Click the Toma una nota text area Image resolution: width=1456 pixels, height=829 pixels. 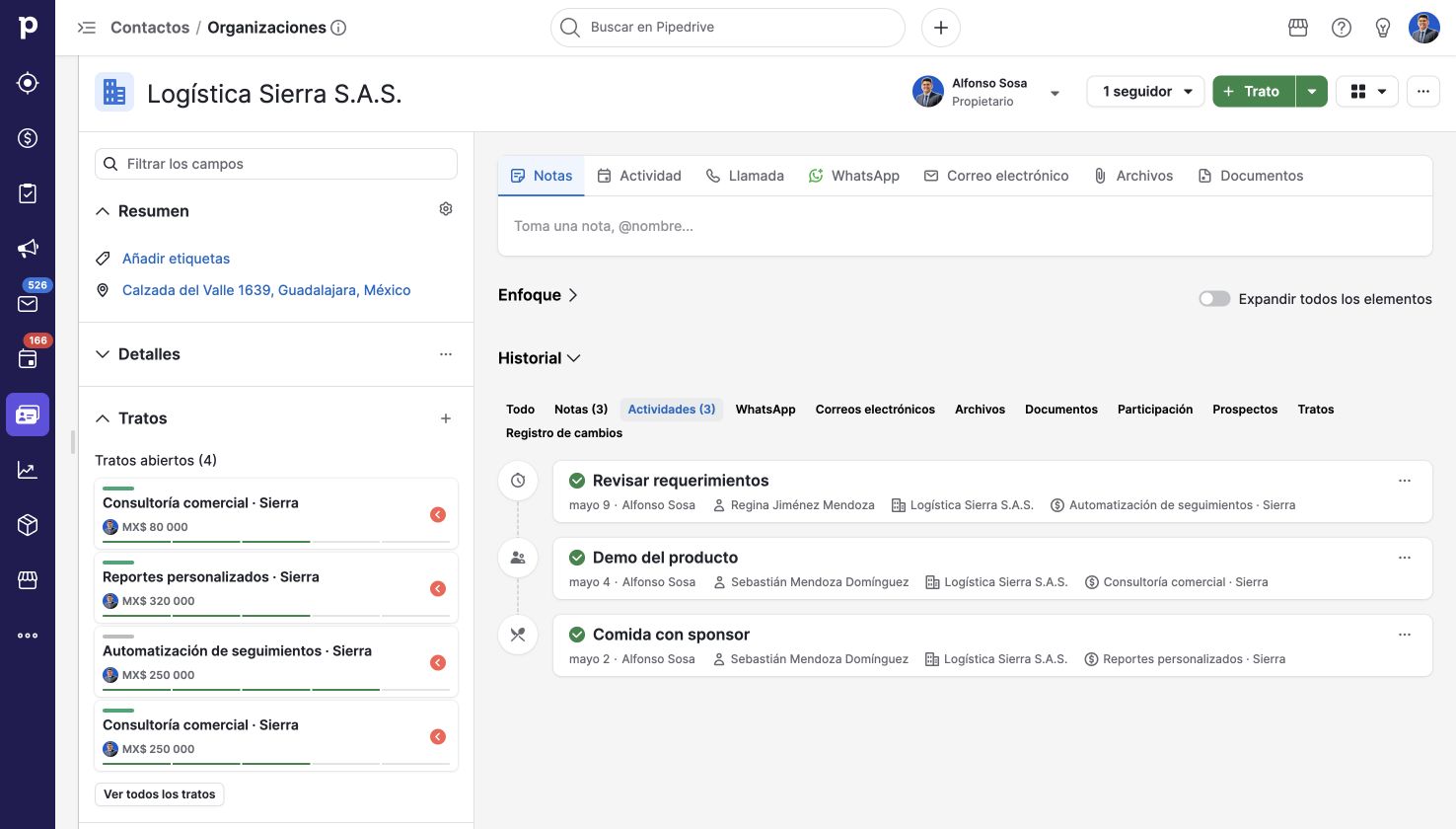965,226
